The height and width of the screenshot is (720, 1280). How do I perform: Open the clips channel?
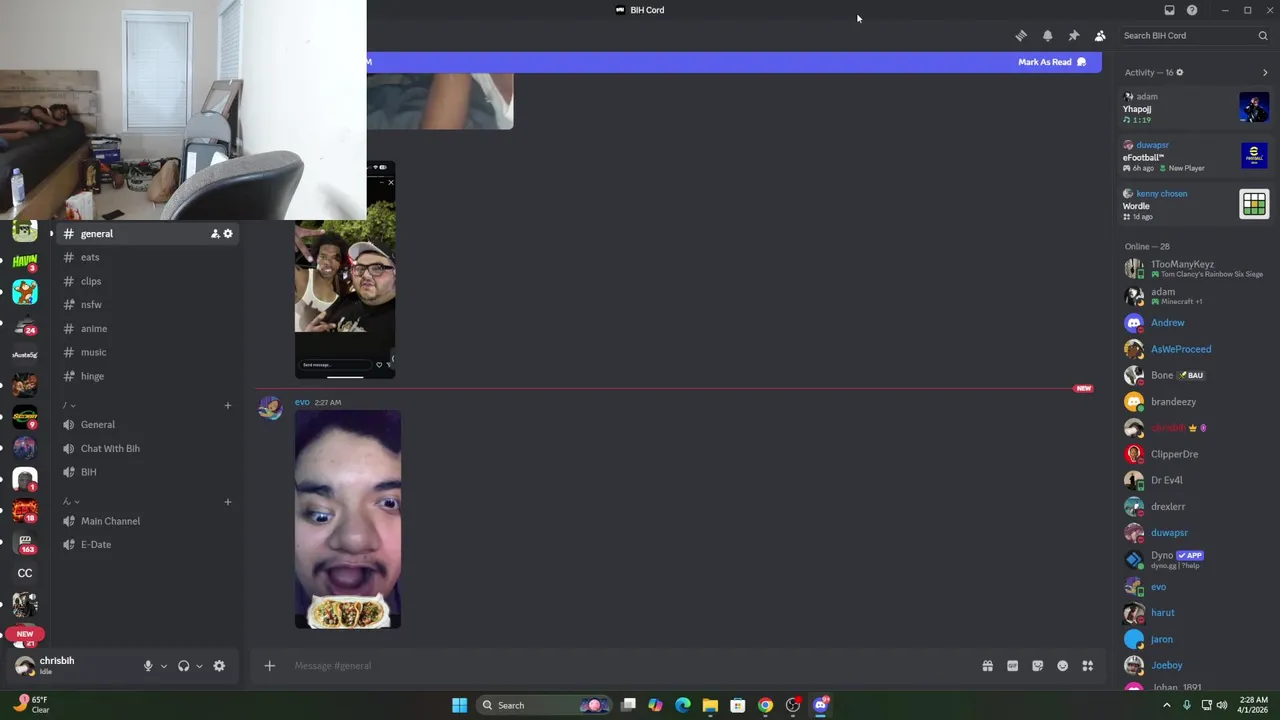[147, 281]
